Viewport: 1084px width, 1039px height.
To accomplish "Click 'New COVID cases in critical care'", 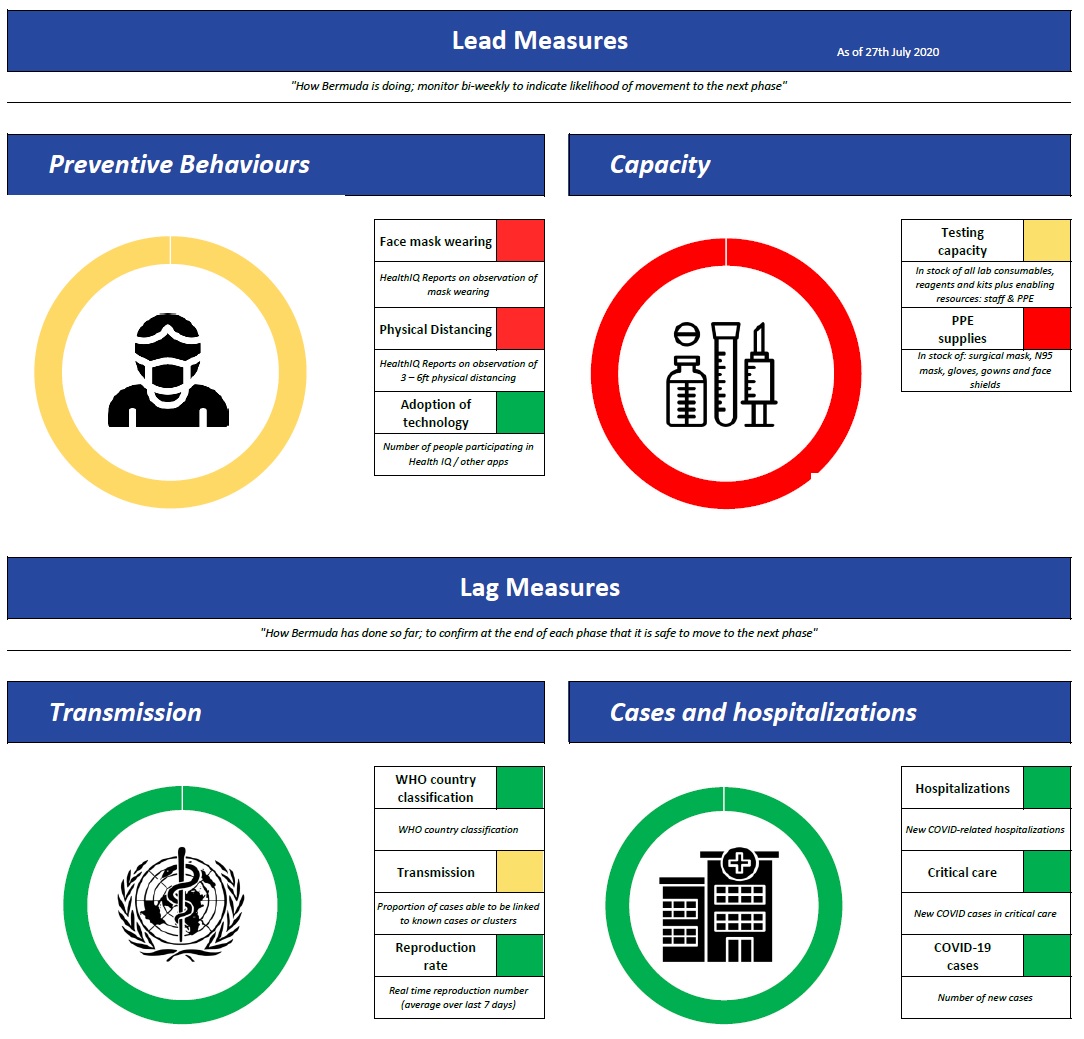I will coord(985,914).
